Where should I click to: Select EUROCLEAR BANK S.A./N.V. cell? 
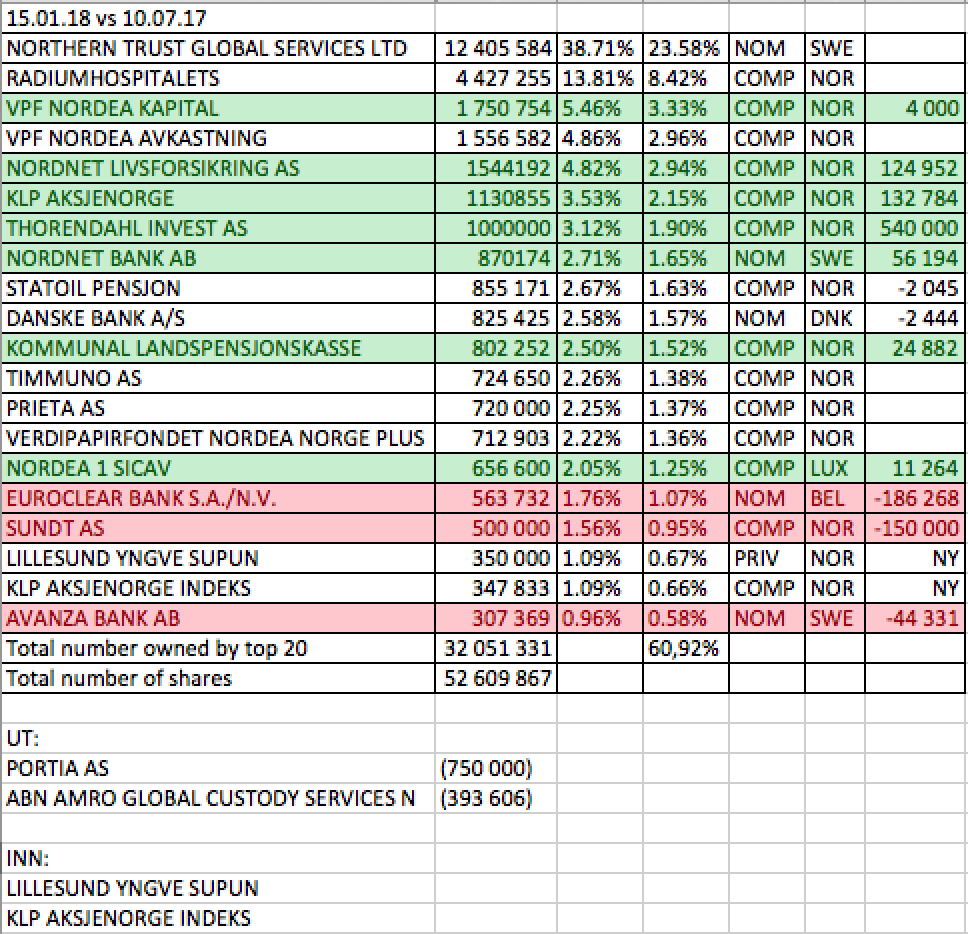(x=218, y=498)
